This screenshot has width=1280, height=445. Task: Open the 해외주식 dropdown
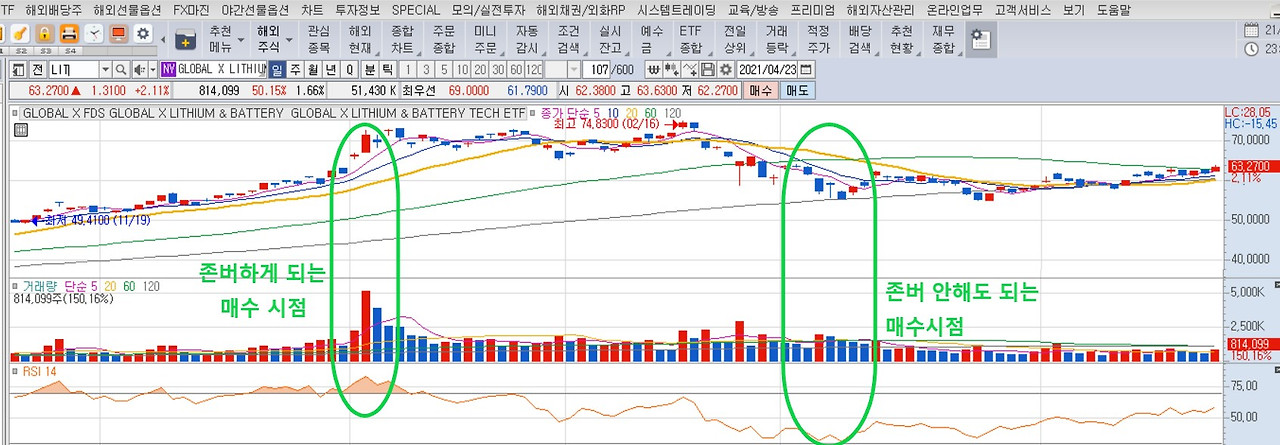point(289,40)
